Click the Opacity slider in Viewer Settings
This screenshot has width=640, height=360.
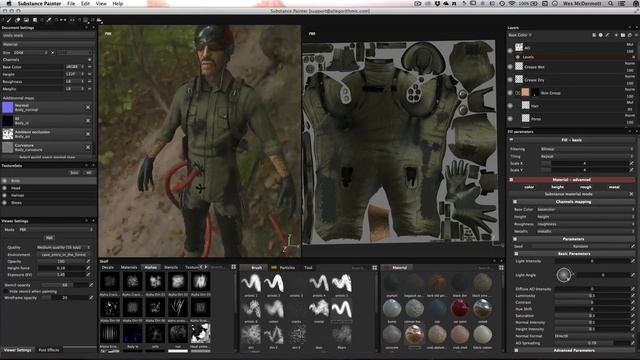click(61, 261)
